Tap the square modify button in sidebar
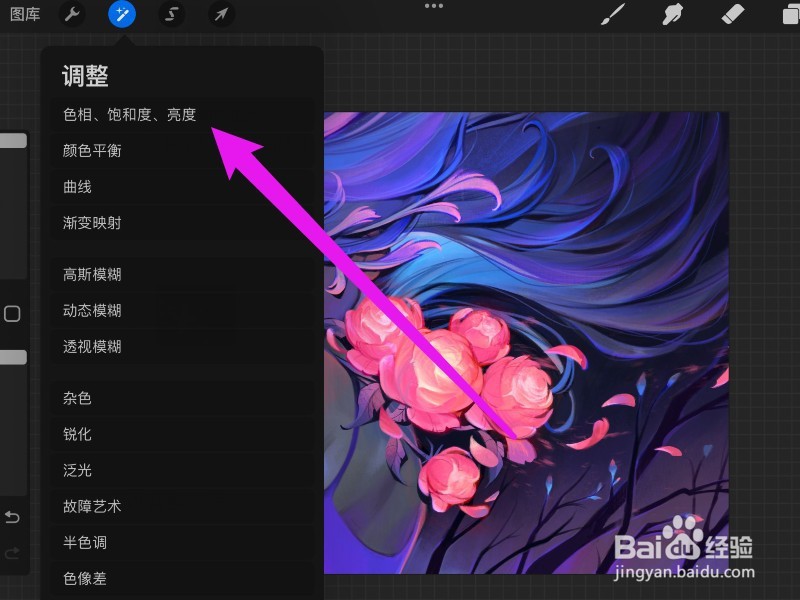Screen dimensions: 800x600 click(12, 314)
